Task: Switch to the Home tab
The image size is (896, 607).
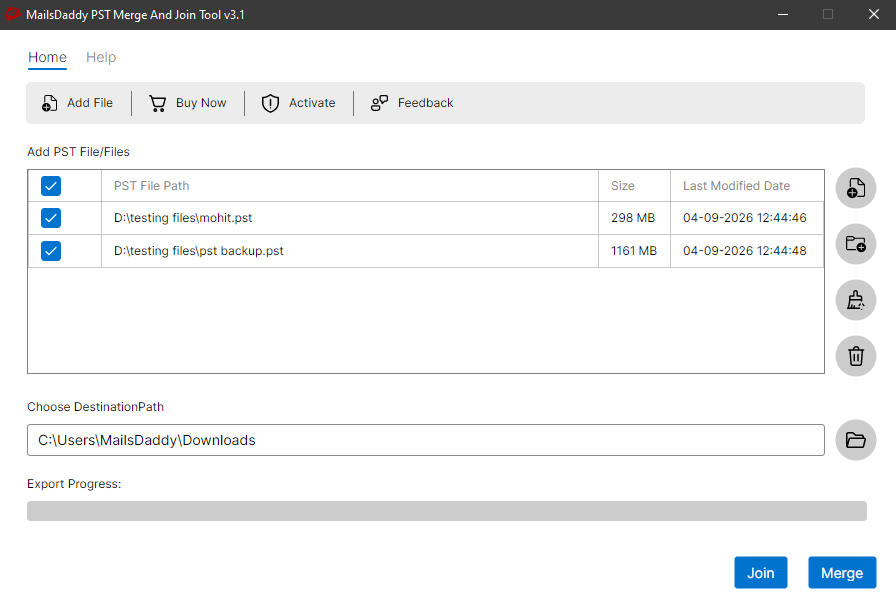Action: pyautogui.click(x=47, y=57)
